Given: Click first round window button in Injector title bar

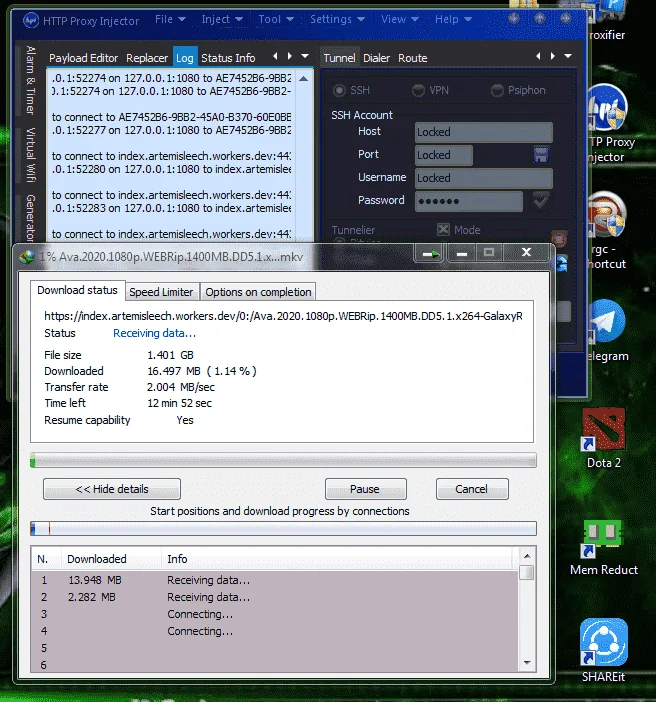Looking at the screenshot, I should pyautogui.click(x=514, y=18).
